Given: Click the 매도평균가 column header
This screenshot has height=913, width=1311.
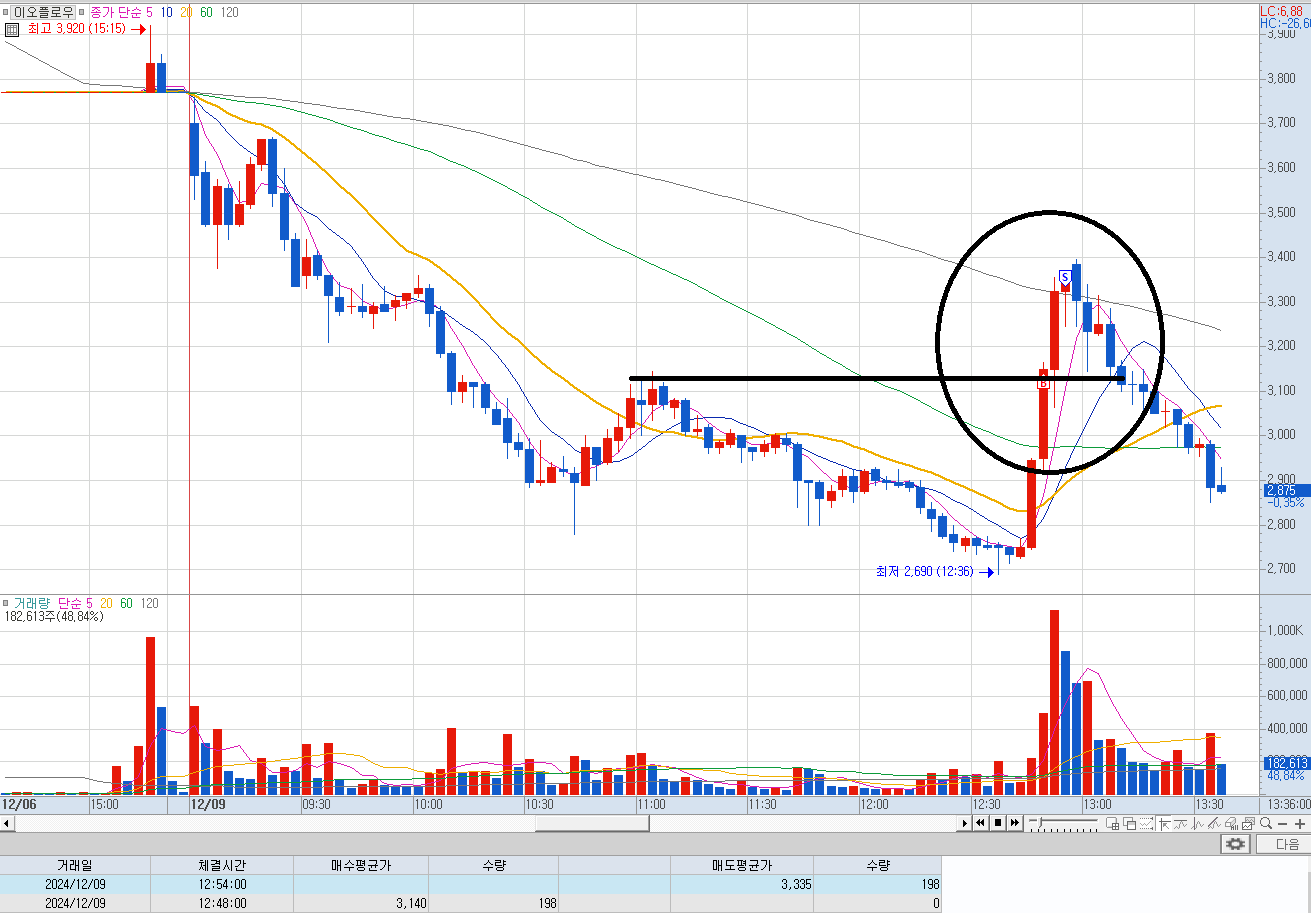Looking at the screenshot, I should (742, 865).
